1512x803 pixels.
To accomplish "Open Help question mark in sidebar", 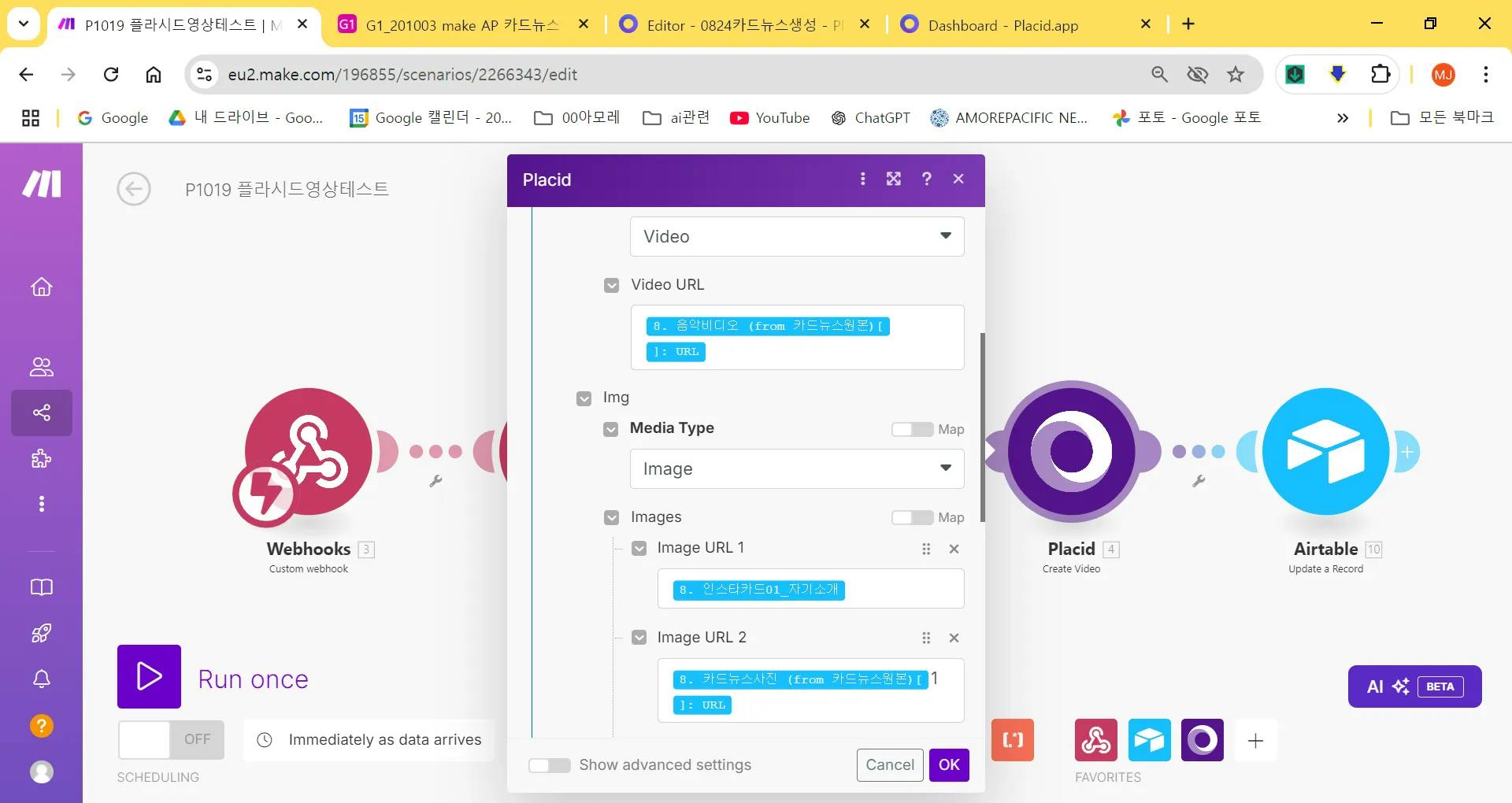I will pyautogui.click(x=42, y=725).
